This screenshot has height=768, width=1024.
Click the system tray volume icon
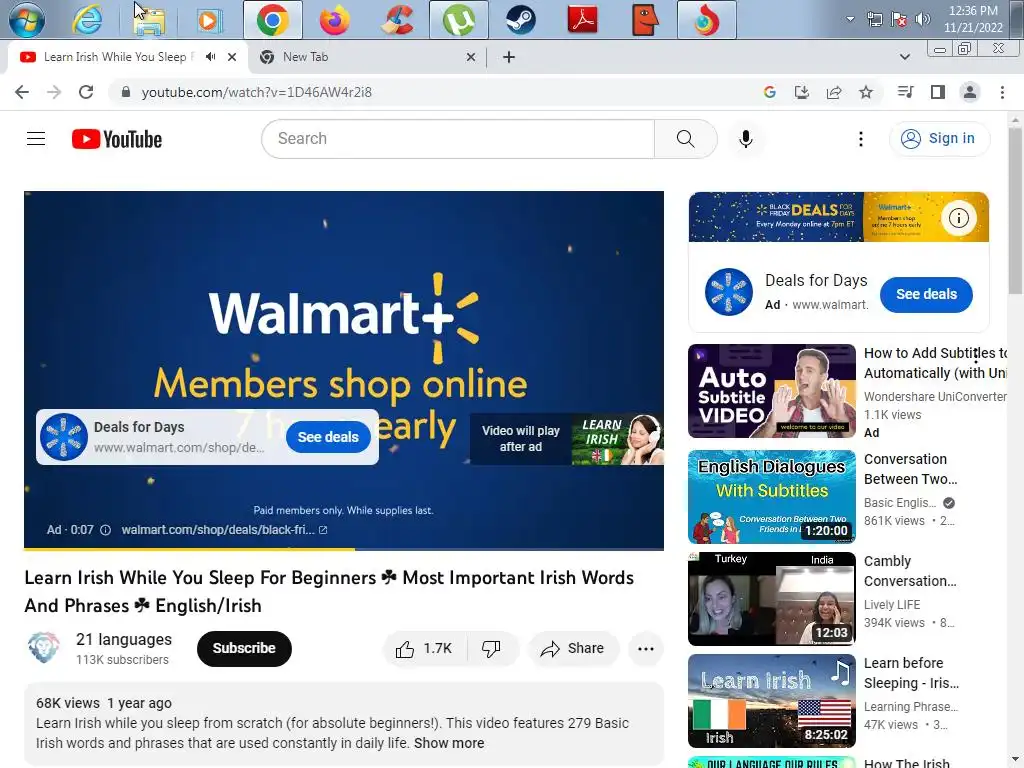(x=922, y=19)
